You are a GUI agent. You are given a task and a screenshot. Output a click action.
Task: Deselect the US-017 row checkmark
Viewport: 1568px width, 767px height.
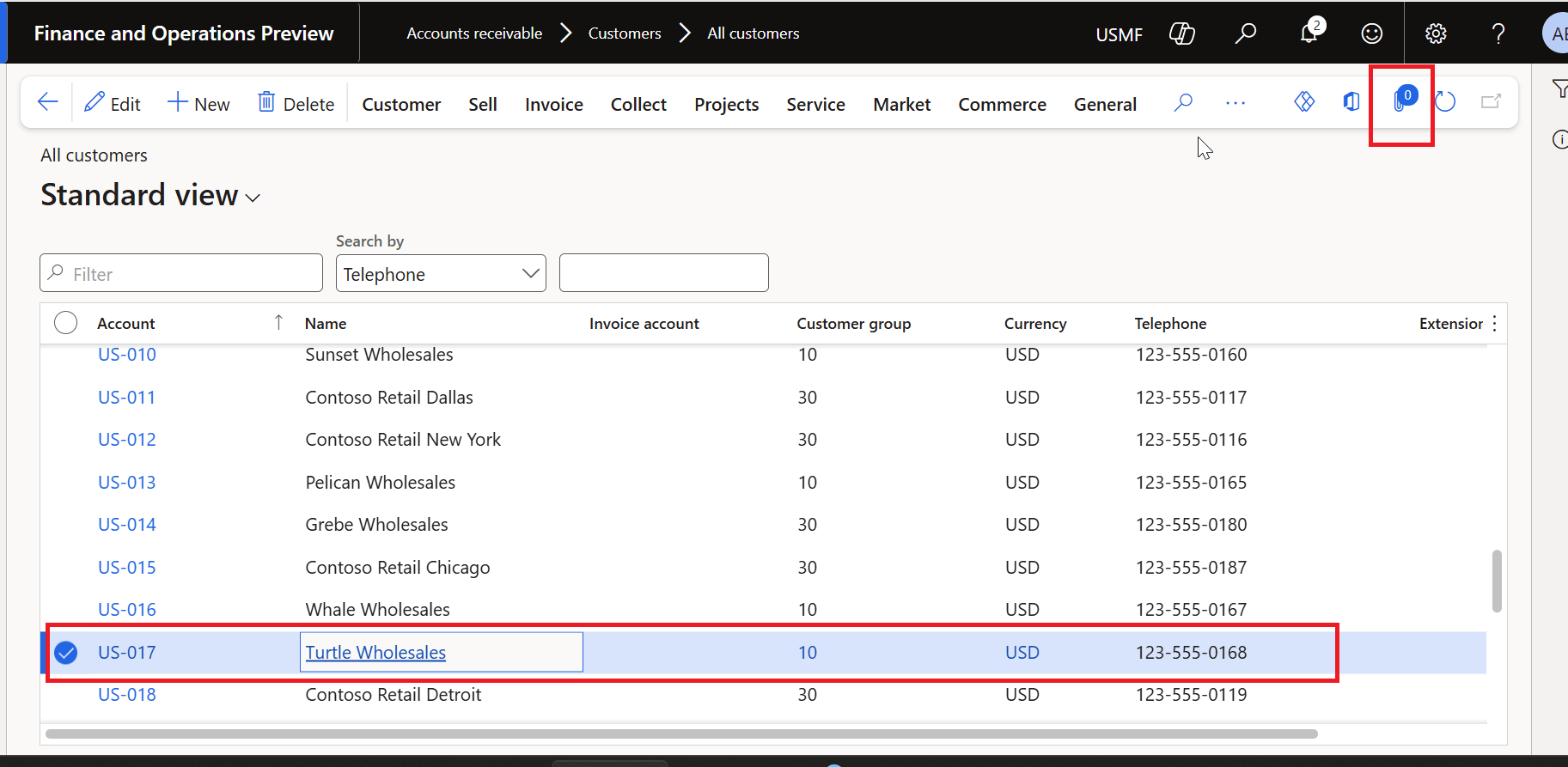[66, 653]
